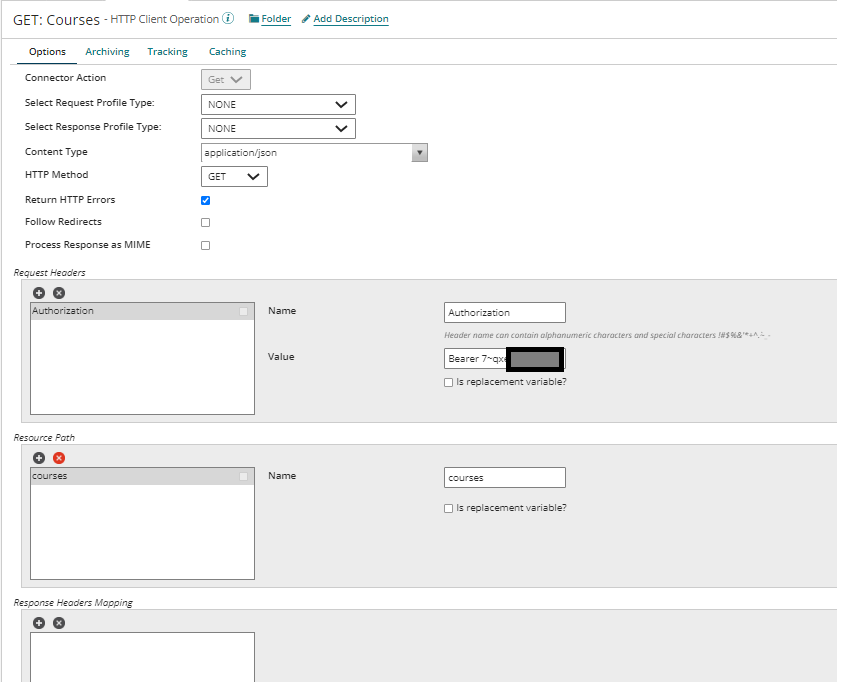Open the Caching tab
Screen dimensions: 861x682
coord(227,51)
